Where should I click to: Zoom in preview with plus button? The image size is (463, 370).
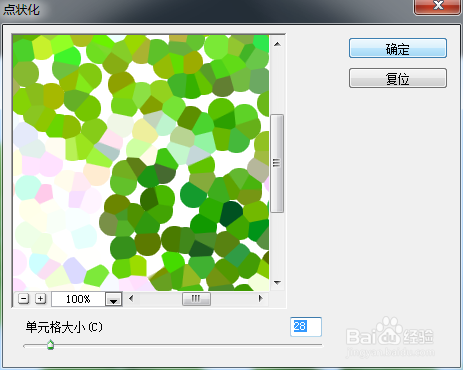click(x=40, y=299)
